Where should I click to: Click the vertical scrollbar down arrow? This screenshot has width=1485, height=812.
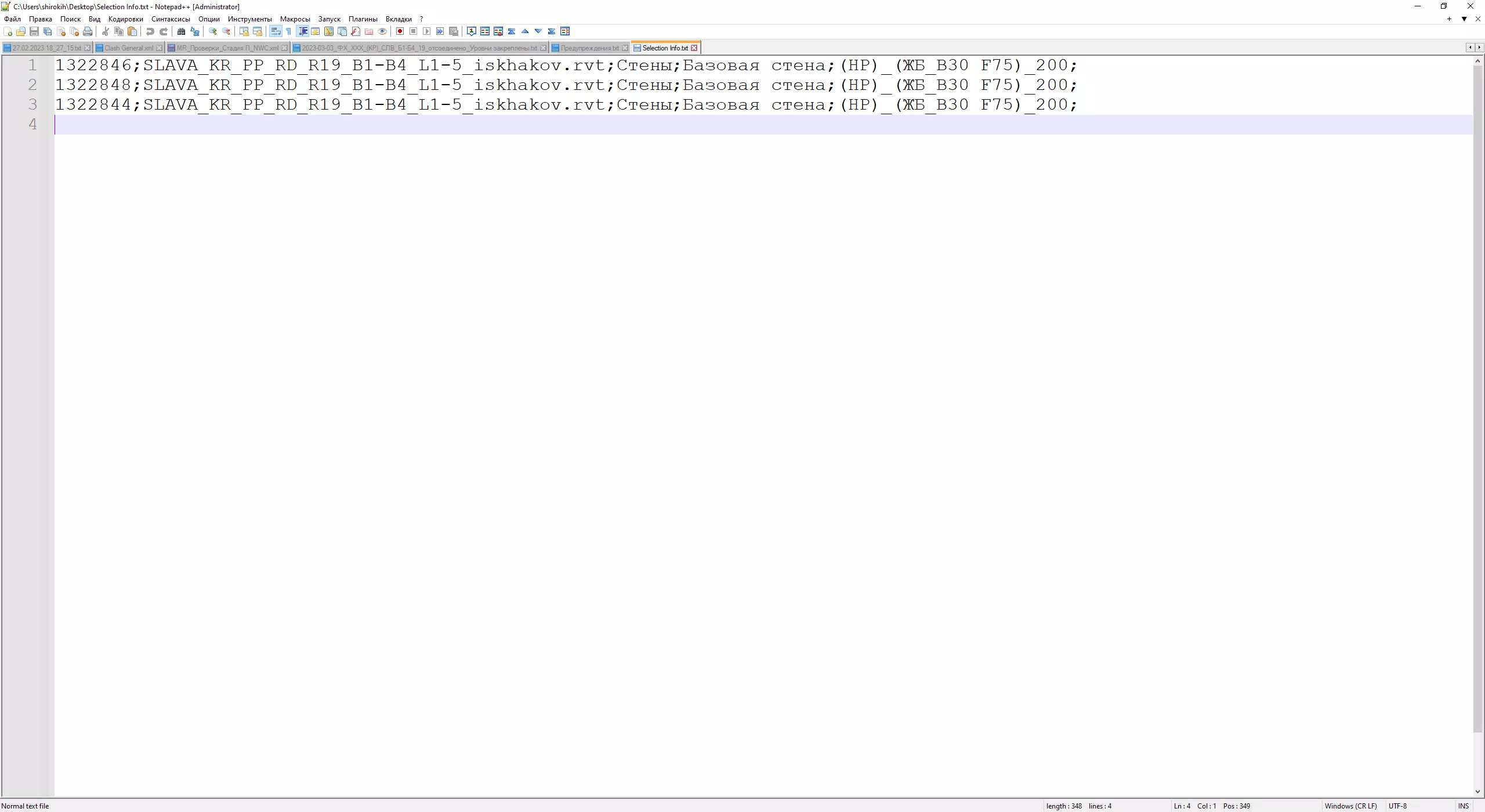[x=1477, y=792]
